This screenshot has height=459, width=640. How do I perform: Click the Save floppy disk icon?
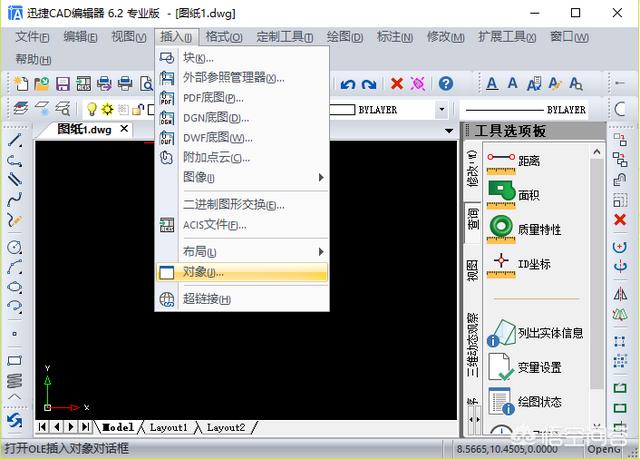point(62,84)
